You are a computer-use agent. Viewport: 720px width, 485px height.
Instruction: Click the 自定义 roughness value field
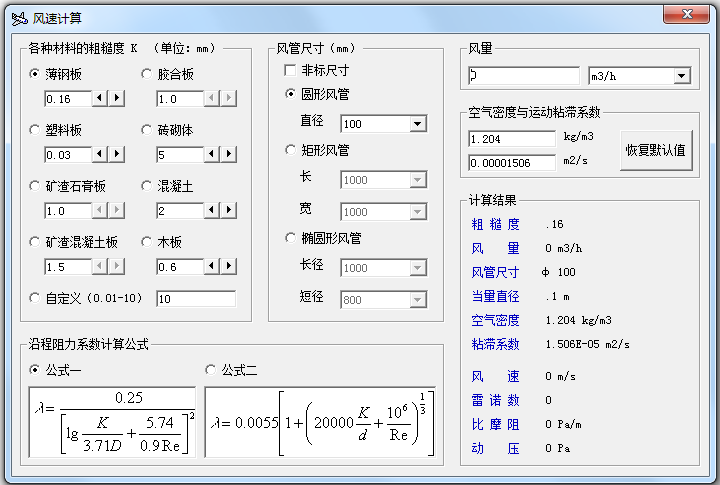tap(196, 299)
